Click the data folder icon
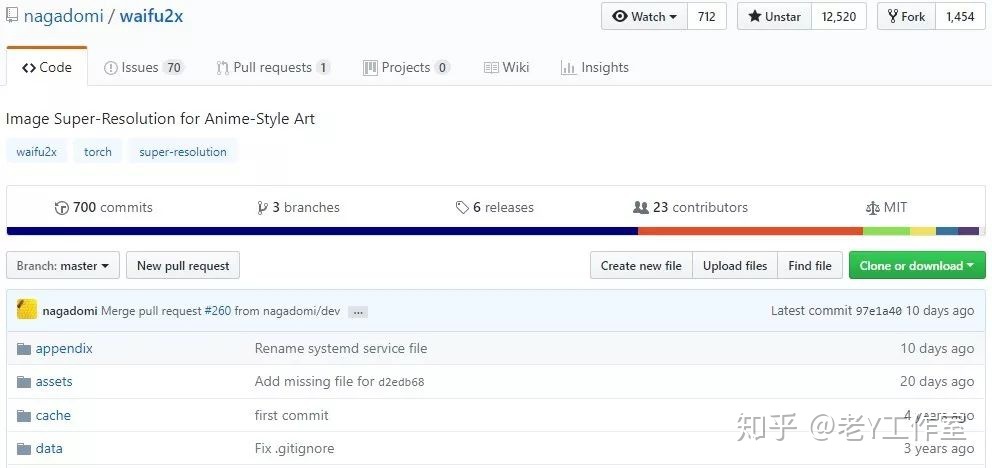 [24, 449]
